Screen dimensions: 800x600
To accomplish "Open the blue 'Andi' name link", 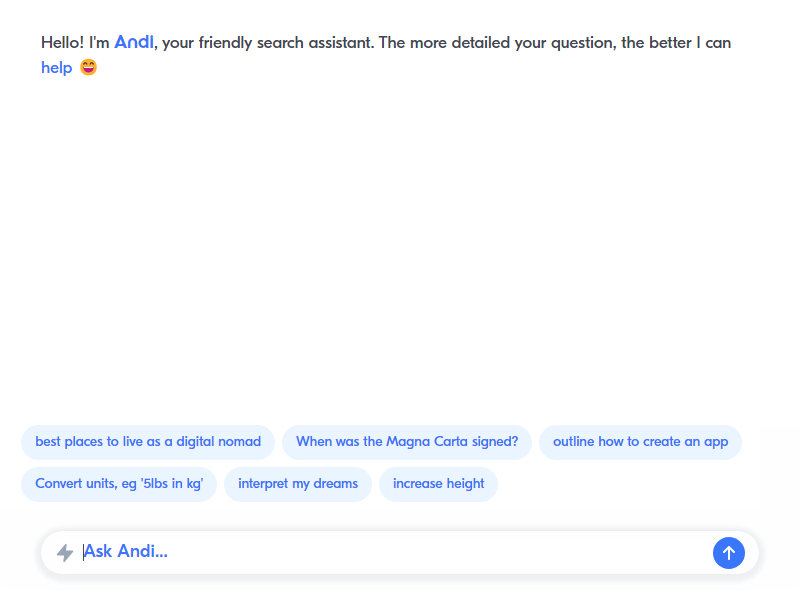I will (134, 42).
